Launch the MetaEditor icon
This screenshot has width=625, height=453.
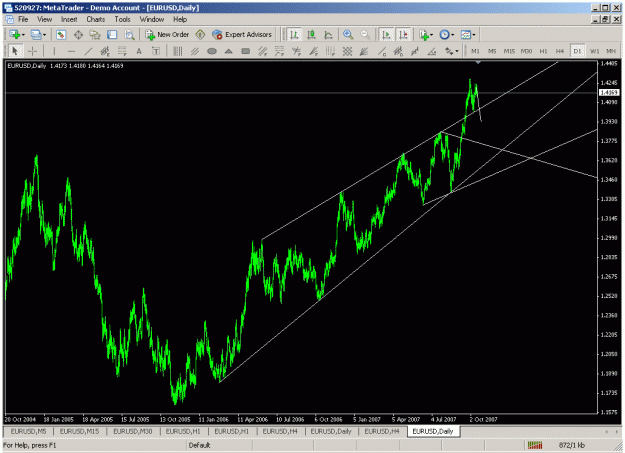[200, 35]
